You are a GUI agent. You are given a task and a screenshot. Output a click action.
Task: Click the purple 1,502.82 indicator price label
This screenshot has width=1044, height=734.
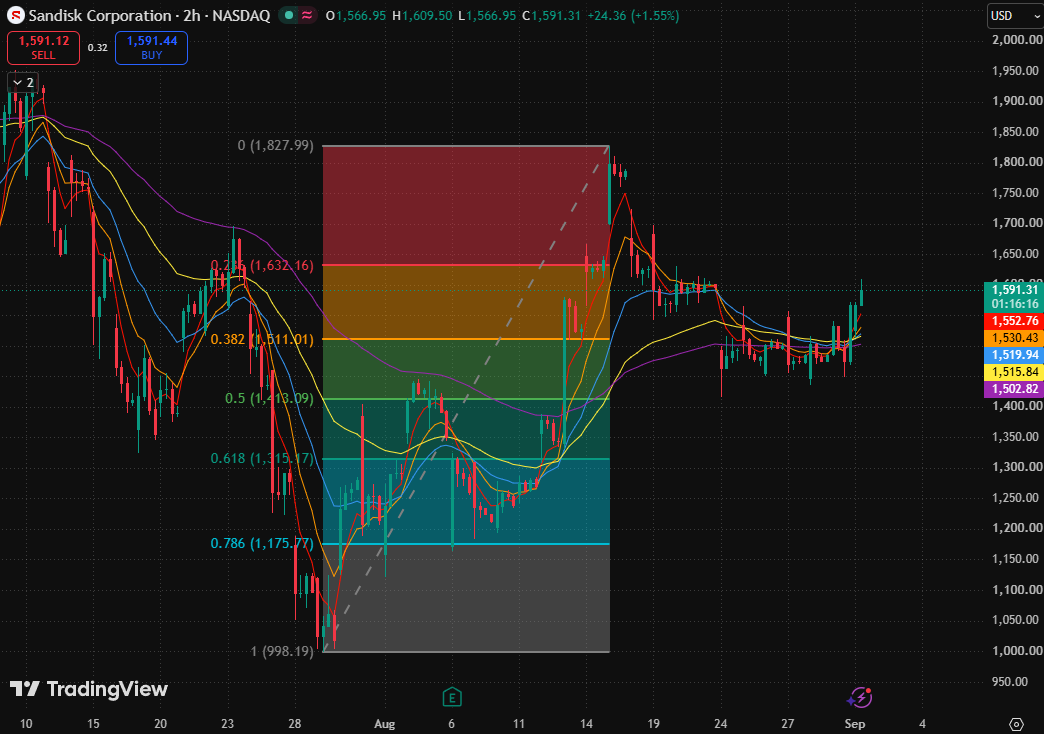pyautogui.click(x=1014, y=389)
